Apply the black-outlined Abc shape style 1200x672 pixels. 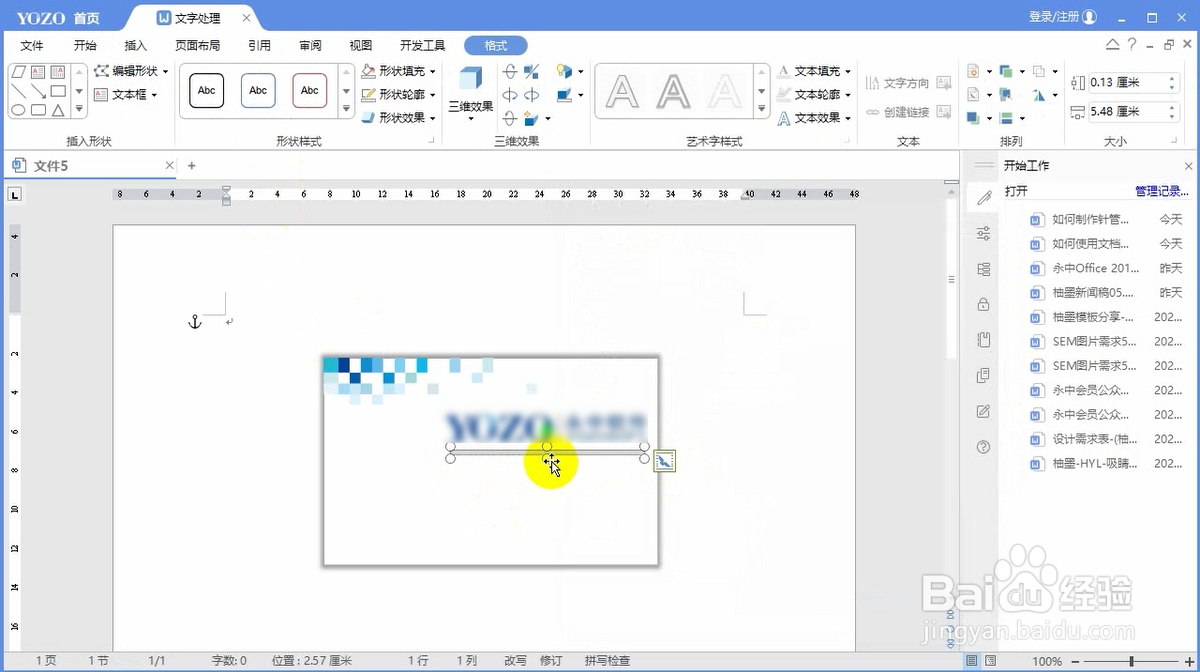click(206, 91)
